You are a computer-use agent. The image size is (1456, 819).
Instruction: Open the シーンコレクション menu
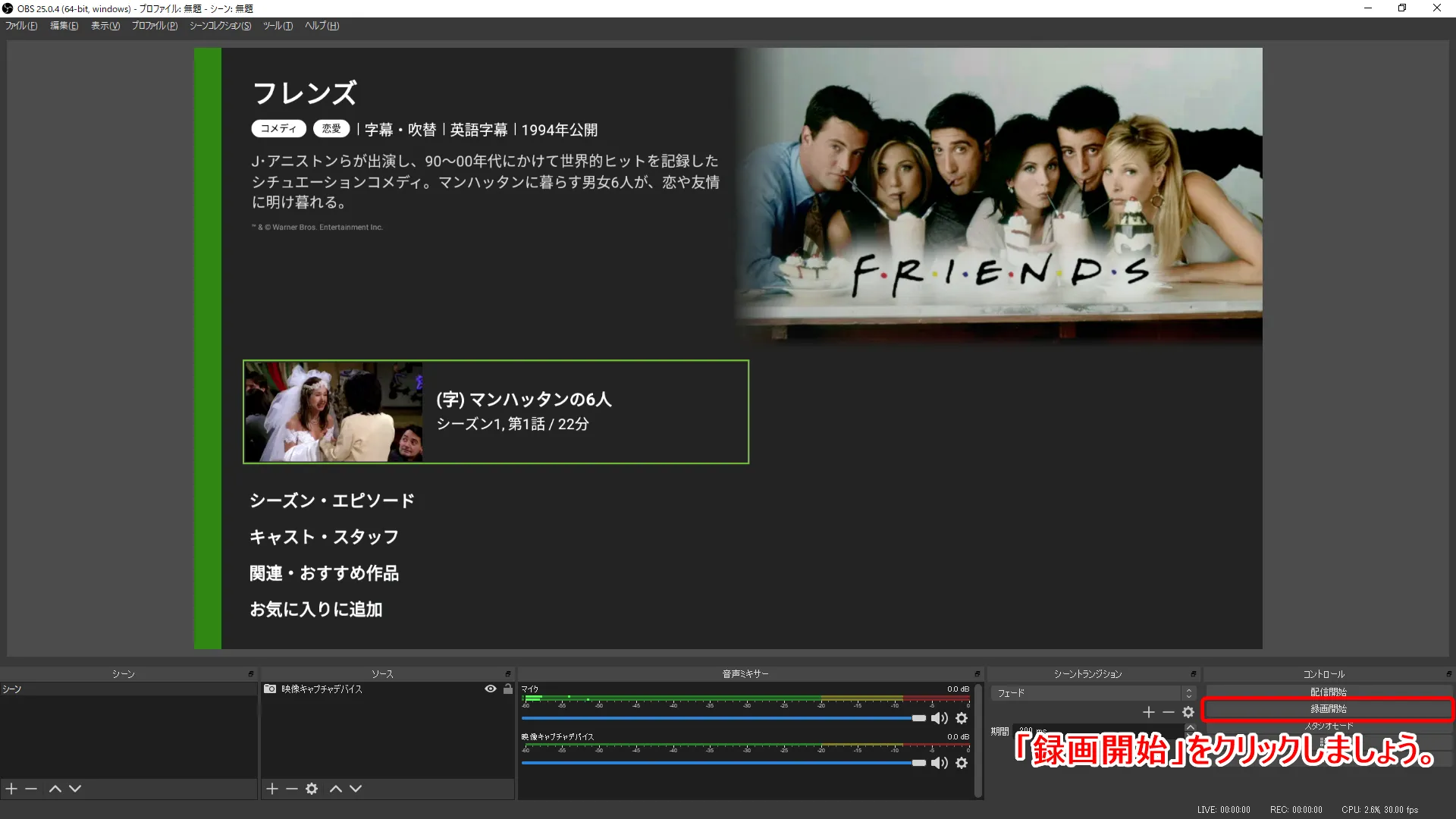221,26
